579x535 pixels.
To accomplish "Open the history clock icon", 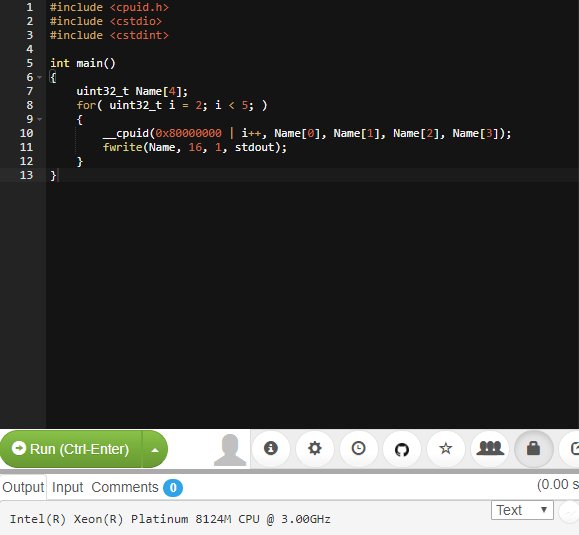I will click(x=358, y=449).
